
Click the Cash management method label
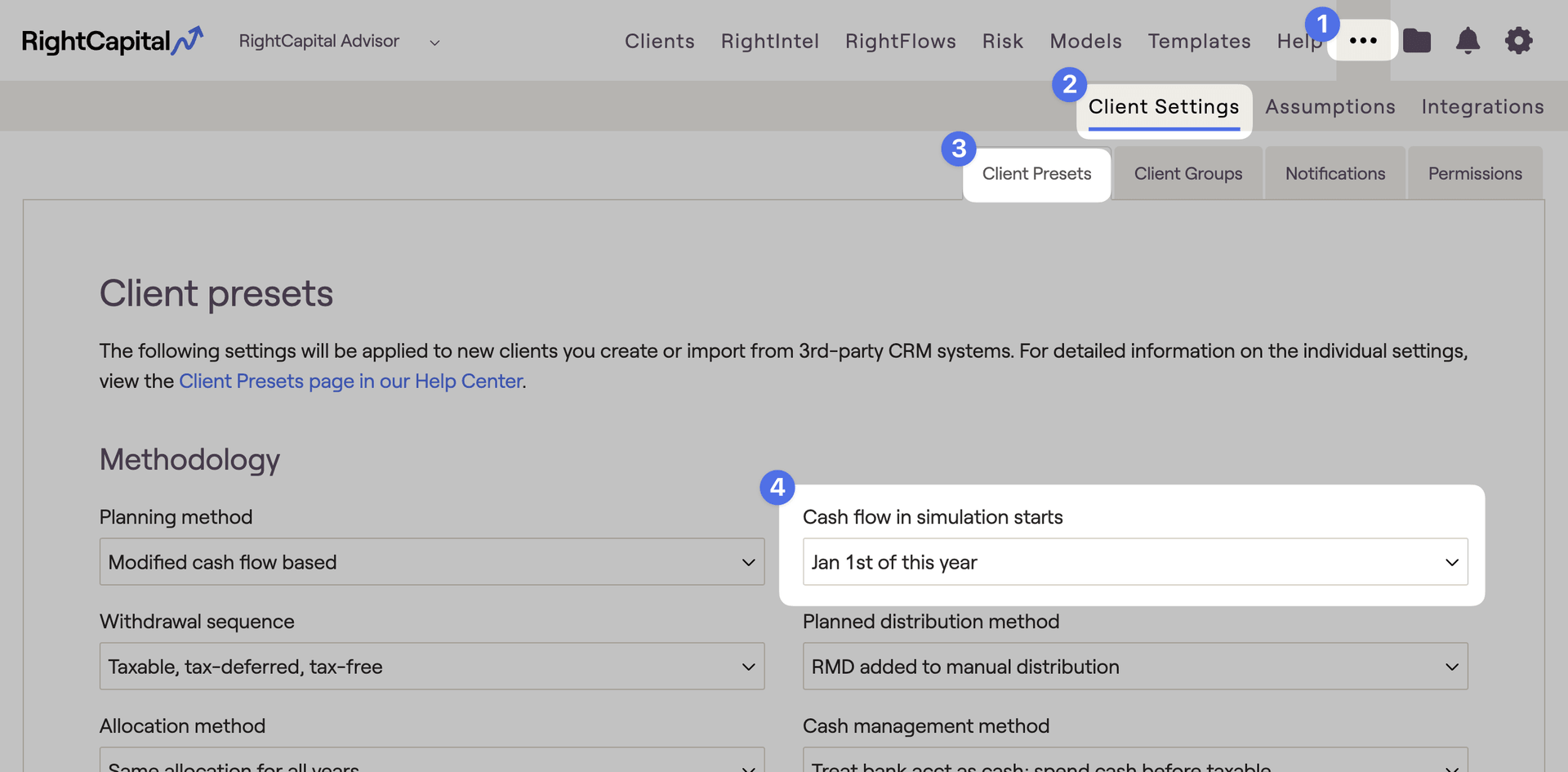click(926, 726)
